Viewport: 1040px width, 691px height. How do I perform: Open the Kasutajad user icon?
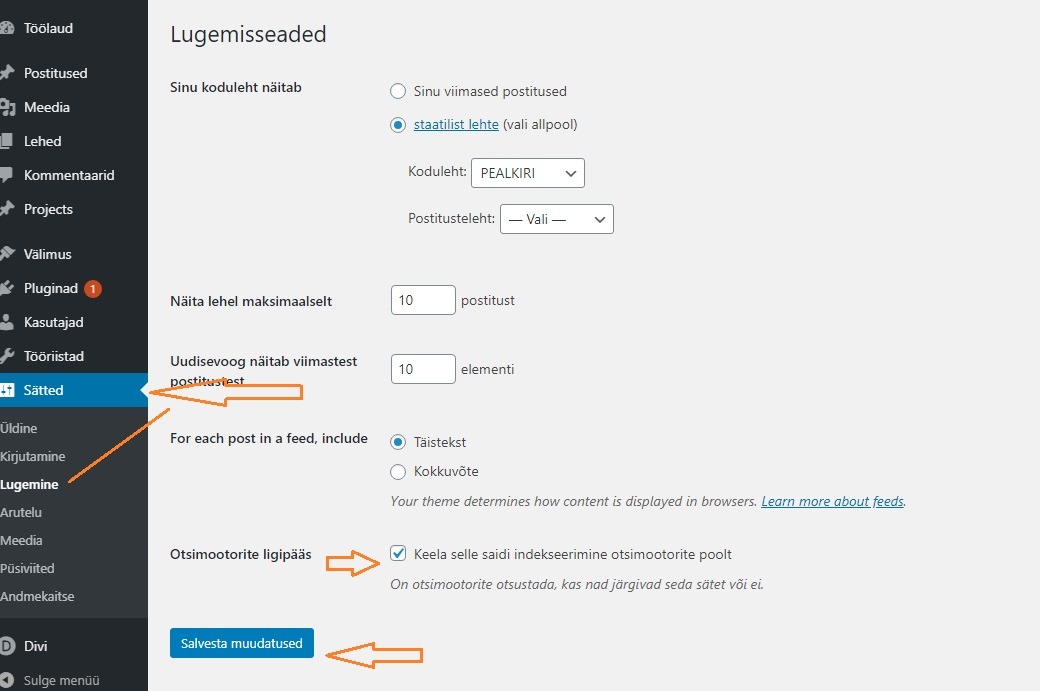[6, 322]
